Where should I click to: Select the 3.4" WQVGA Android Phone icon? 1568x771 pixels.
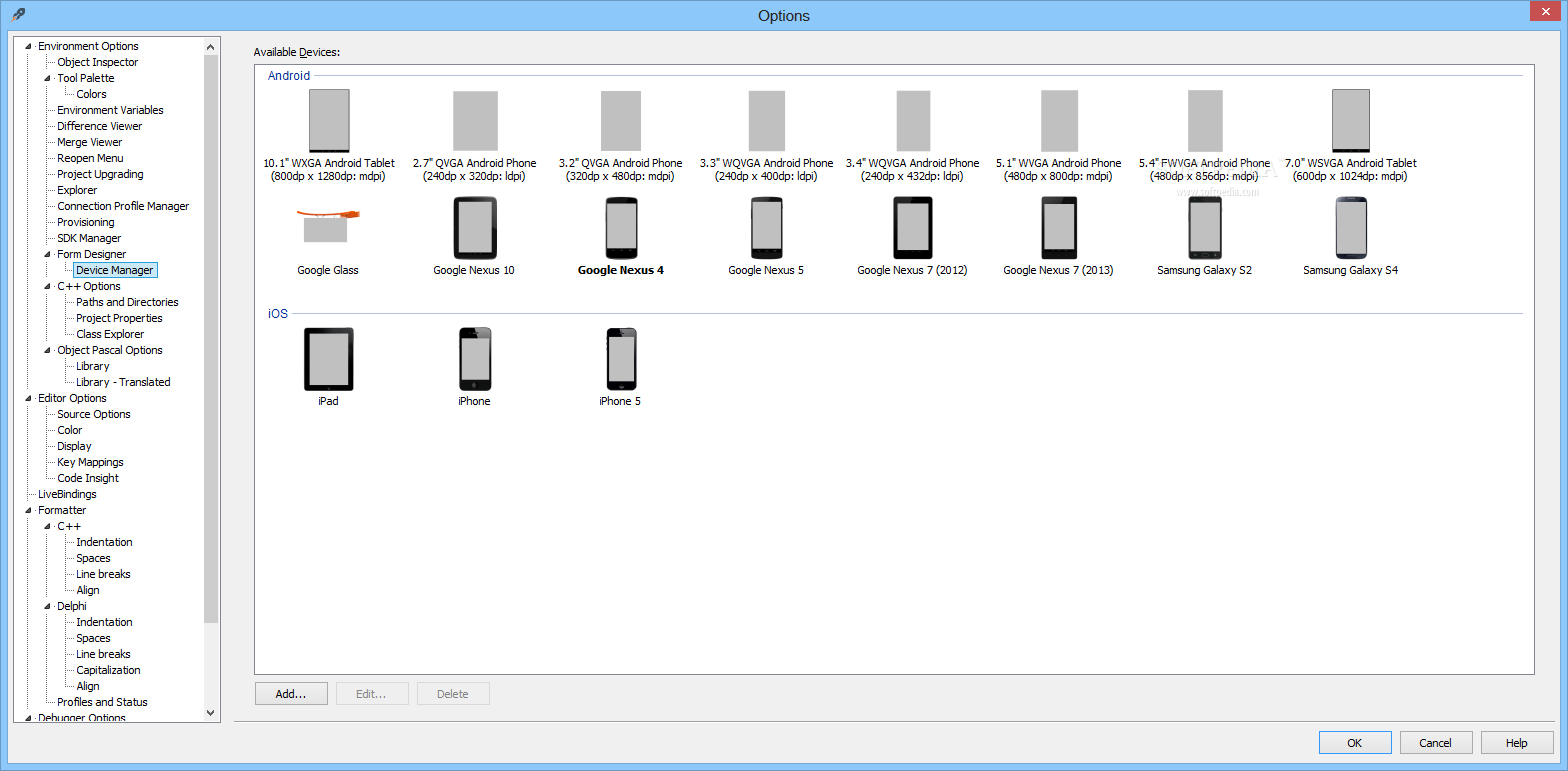coord(913,120)
